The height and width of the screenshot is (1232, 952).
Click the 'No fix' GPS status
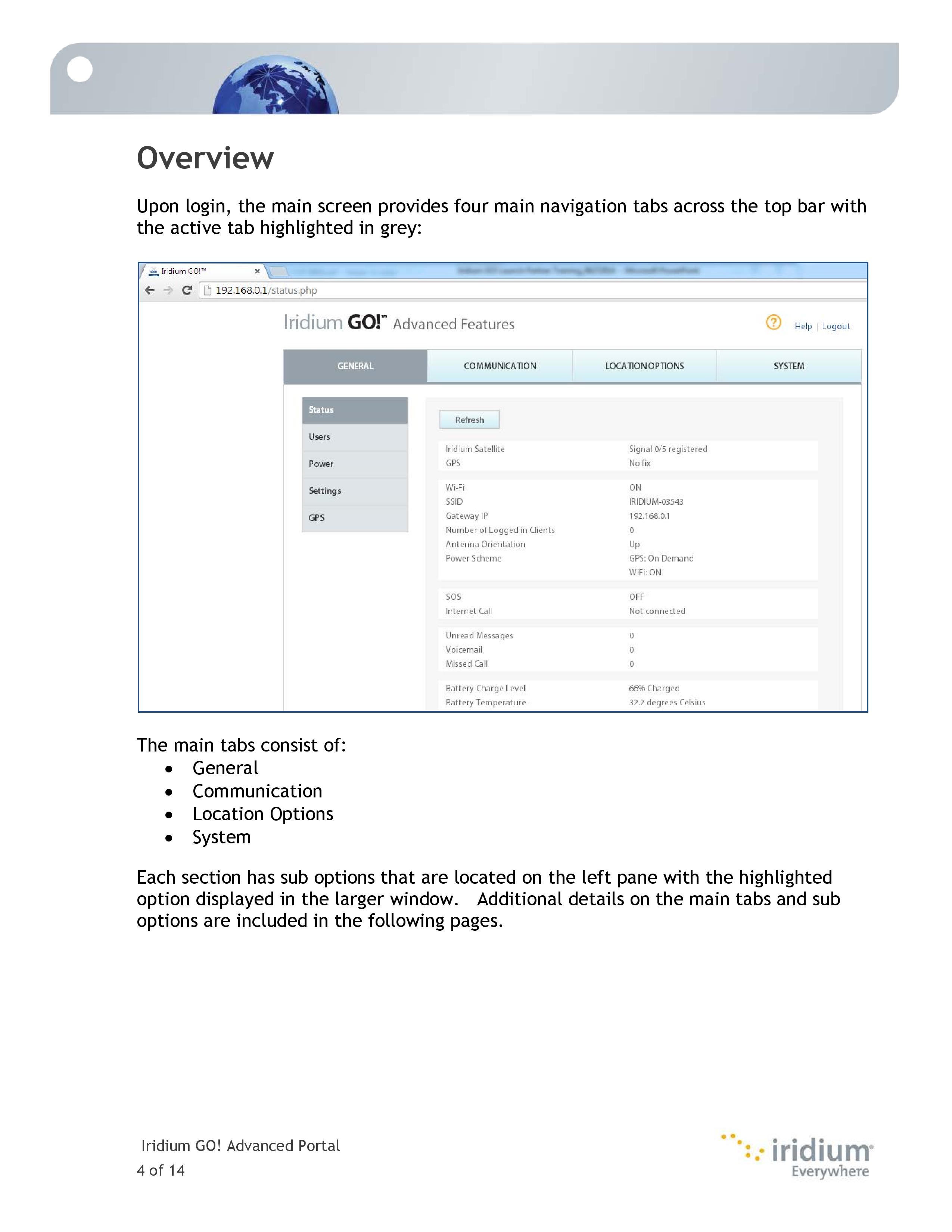coord(640,463)
